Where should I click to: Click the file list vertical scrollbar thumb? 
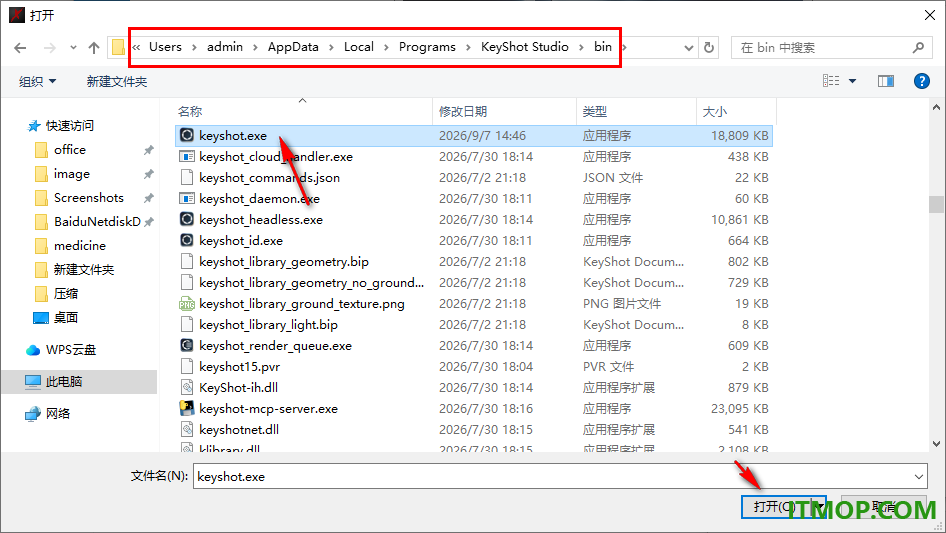coord(936,204)
